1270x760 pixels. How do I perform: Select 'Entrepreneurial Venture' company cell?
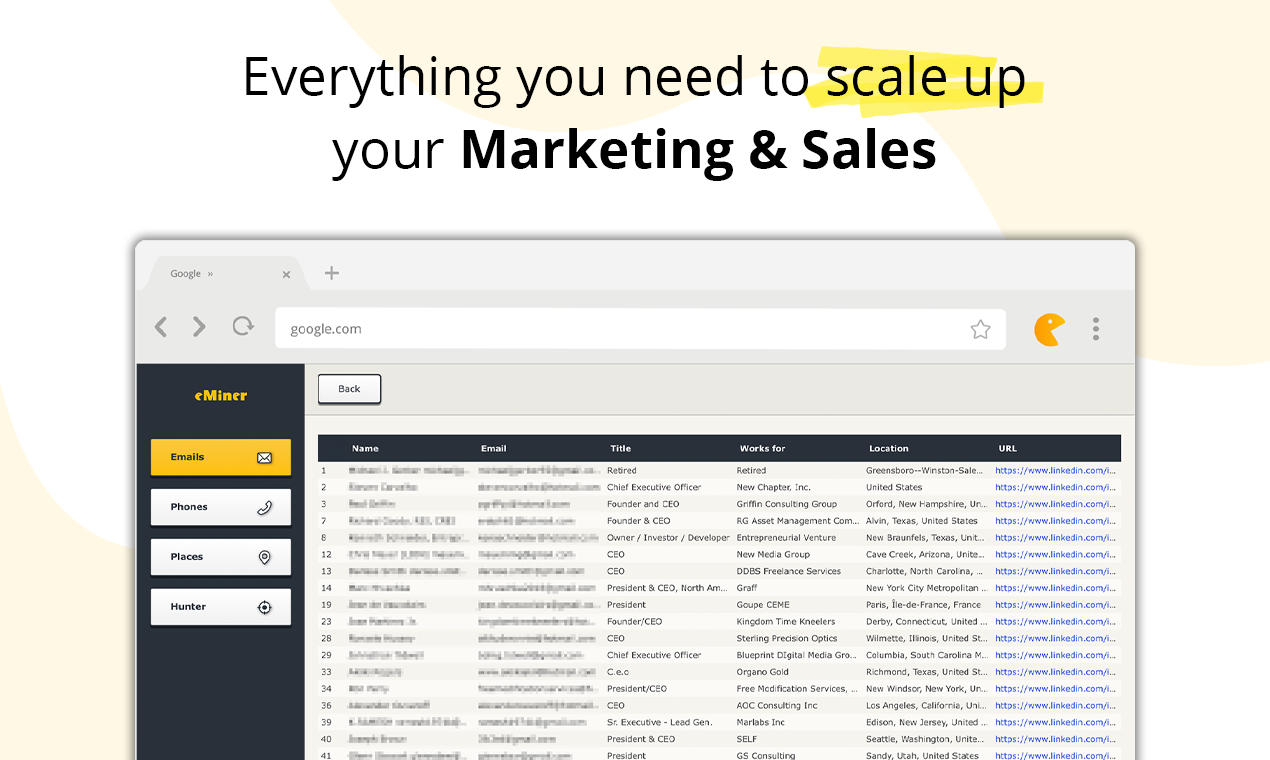[786, 538]
